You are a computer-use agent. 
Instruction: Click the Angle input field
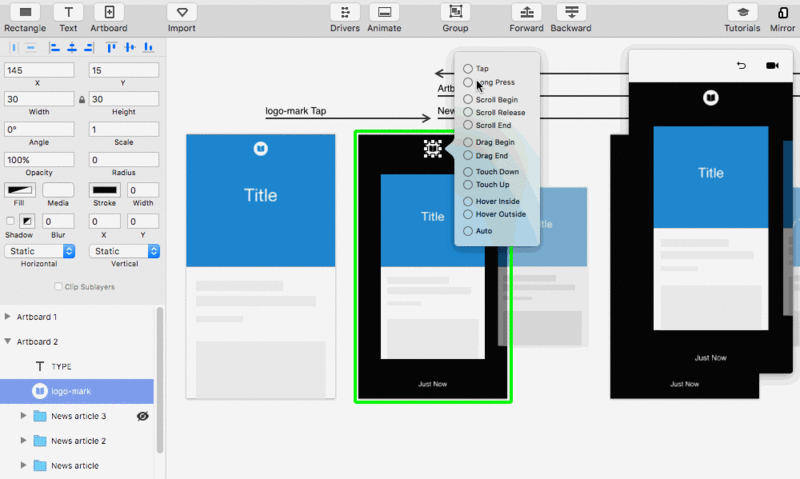39,130
